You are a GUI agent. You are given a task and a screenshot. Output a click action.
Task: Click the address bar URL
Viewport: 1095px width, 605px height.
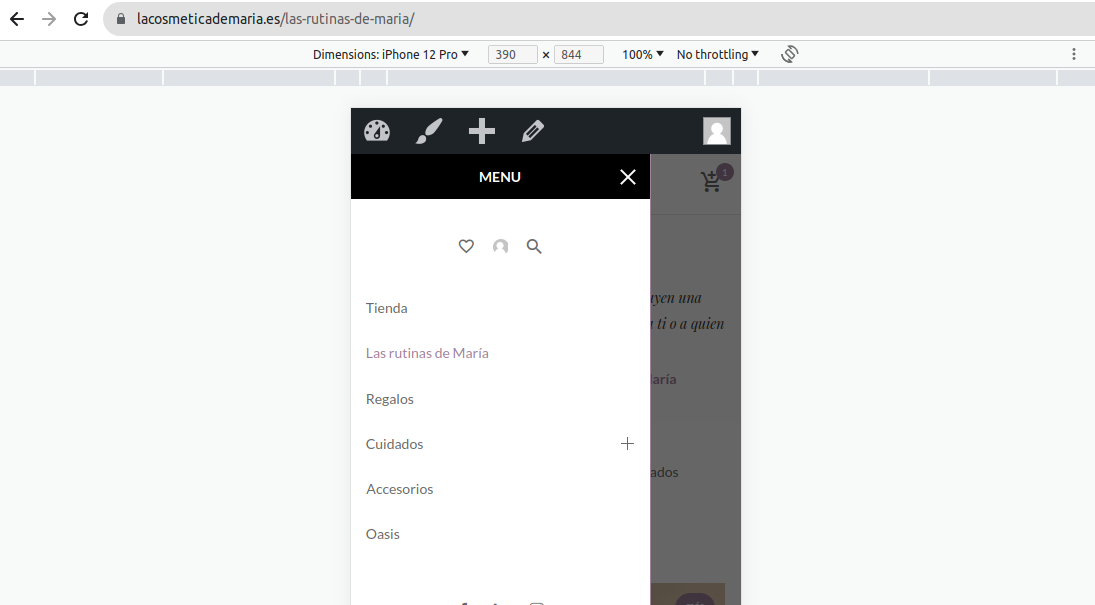[x=275, y=19]
